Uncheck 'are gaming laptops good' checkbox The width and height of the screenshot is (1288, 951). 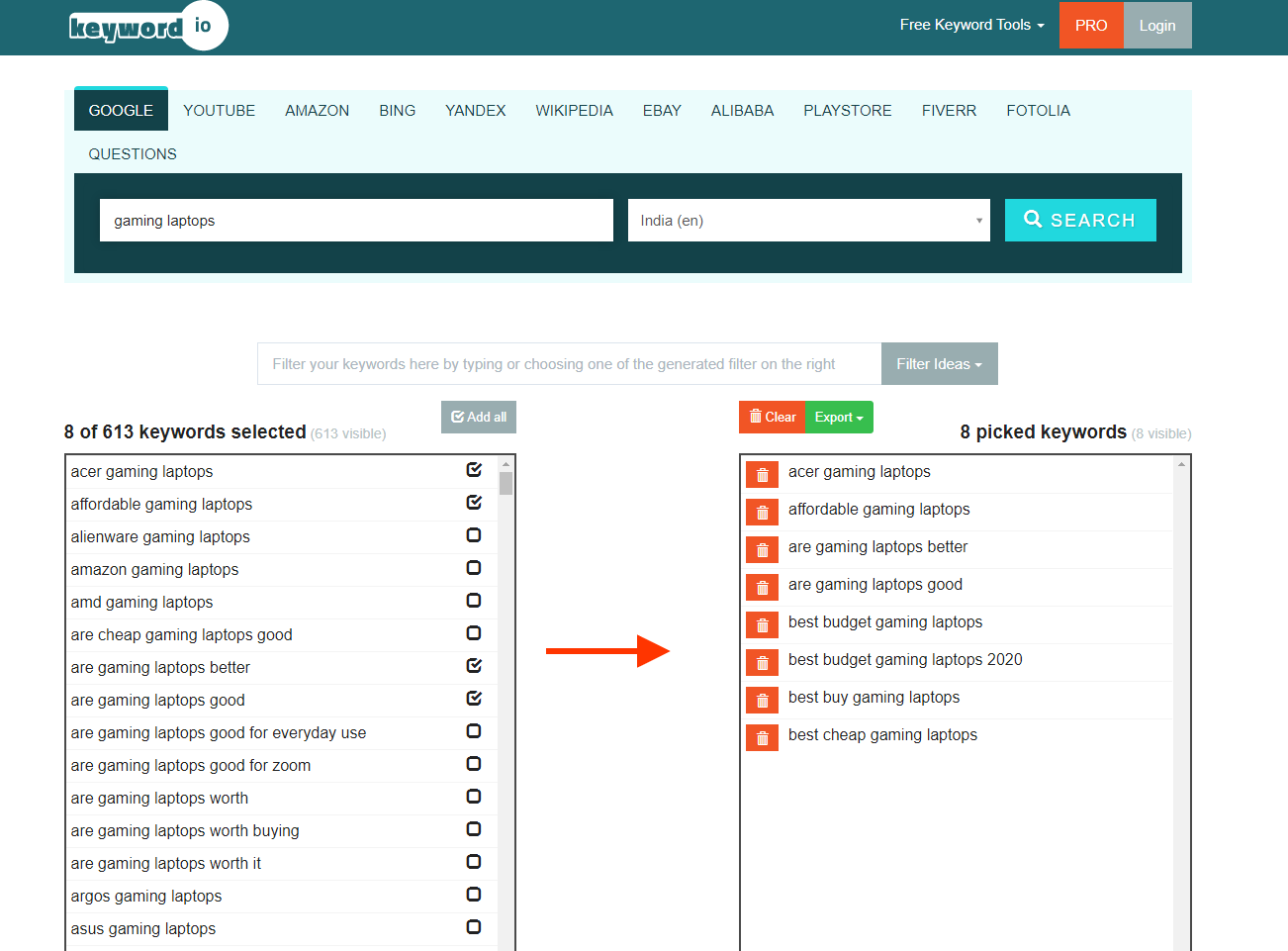[x=474, y=699]
